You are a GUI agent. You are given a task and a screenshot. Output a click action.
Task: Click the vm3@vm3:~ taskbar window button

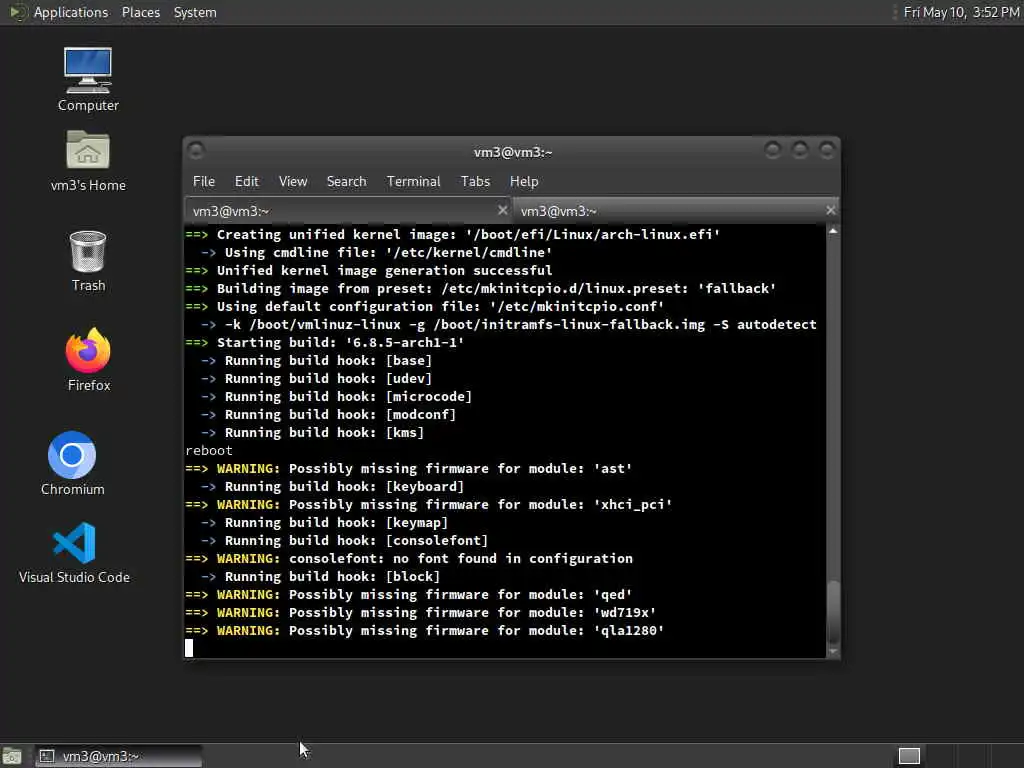click(x=119, y=756)
